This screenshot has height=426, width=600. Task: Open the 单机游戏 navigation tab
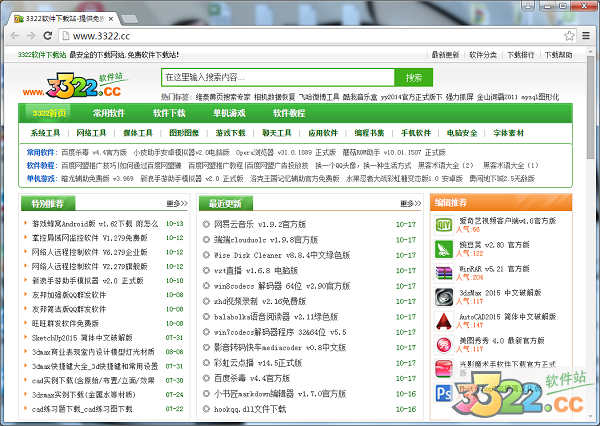228,113
